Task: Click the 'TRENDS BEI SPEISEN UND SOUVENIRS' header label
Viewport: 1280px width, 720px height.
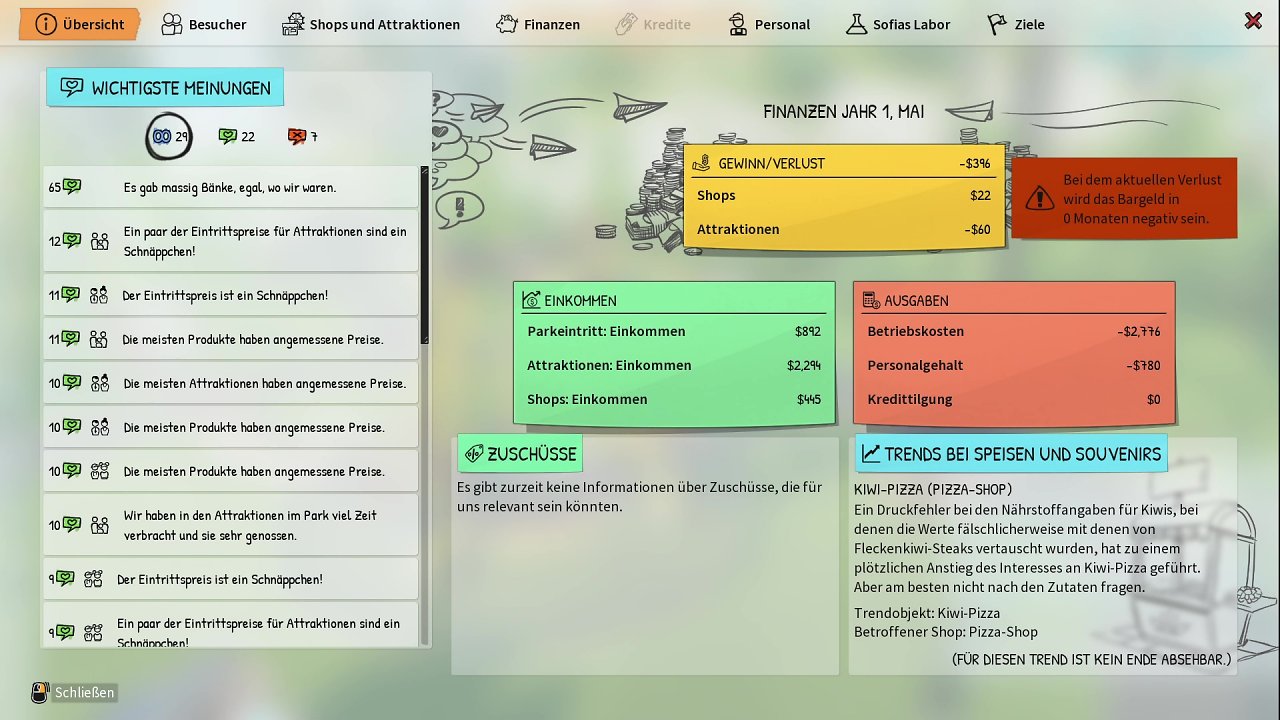Action: click(1023, 454)
